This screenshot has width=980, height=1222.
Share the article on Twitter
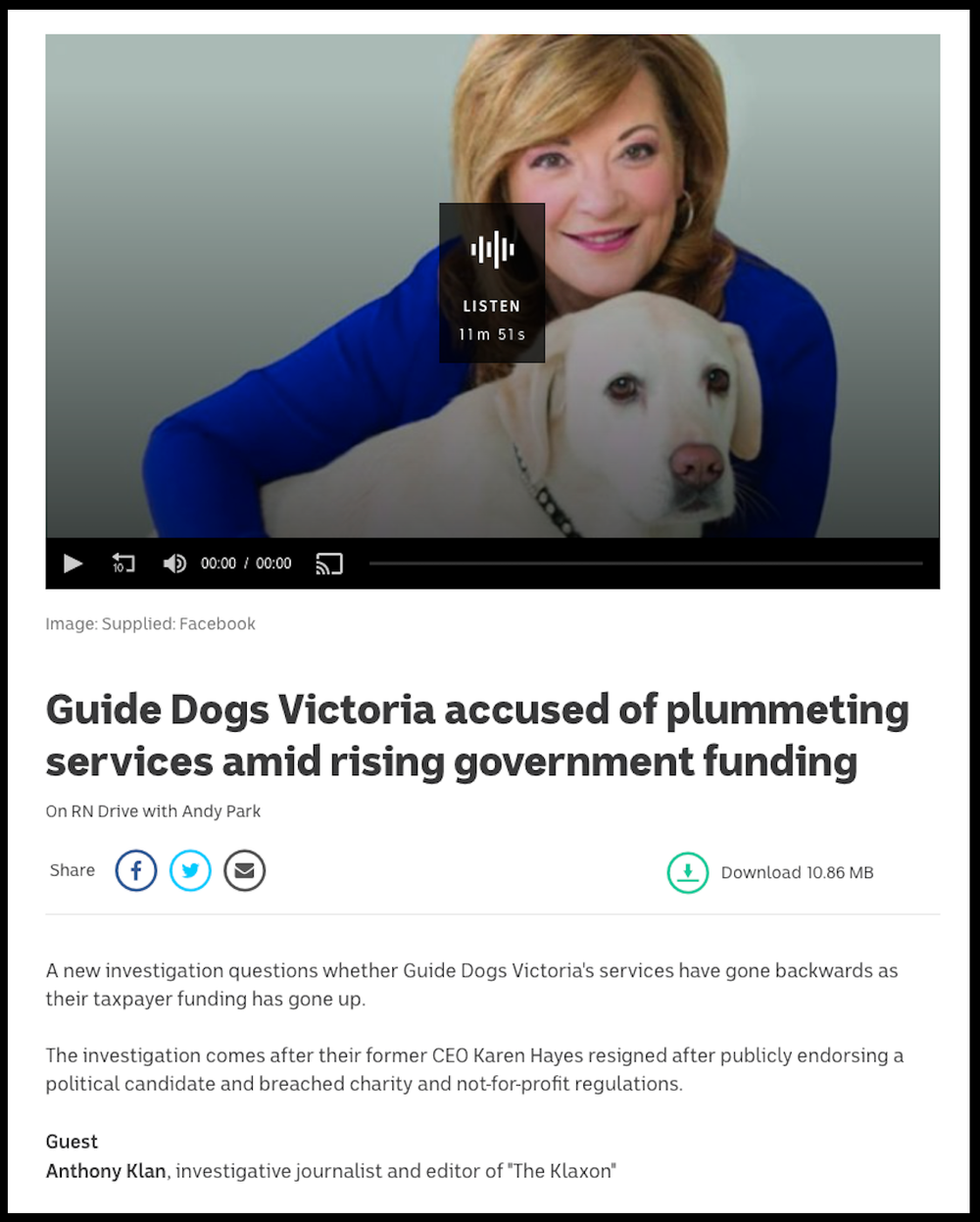[190, 870]
